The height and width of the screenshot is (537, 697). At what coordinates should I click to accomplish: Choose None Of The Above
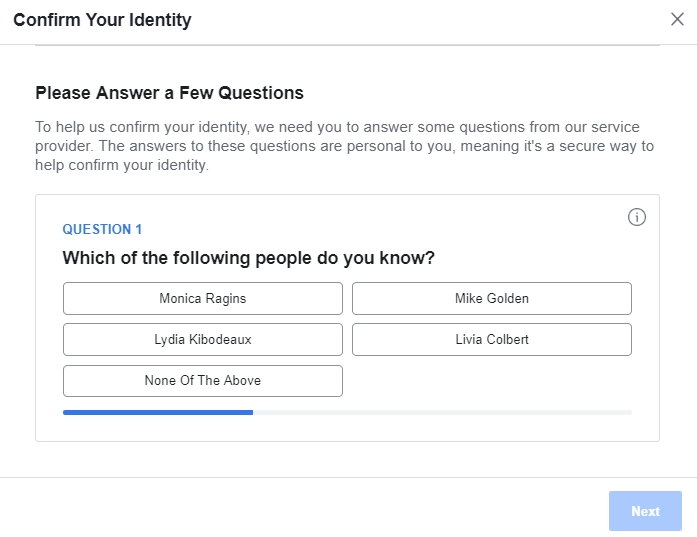click(x=202, y=380)
